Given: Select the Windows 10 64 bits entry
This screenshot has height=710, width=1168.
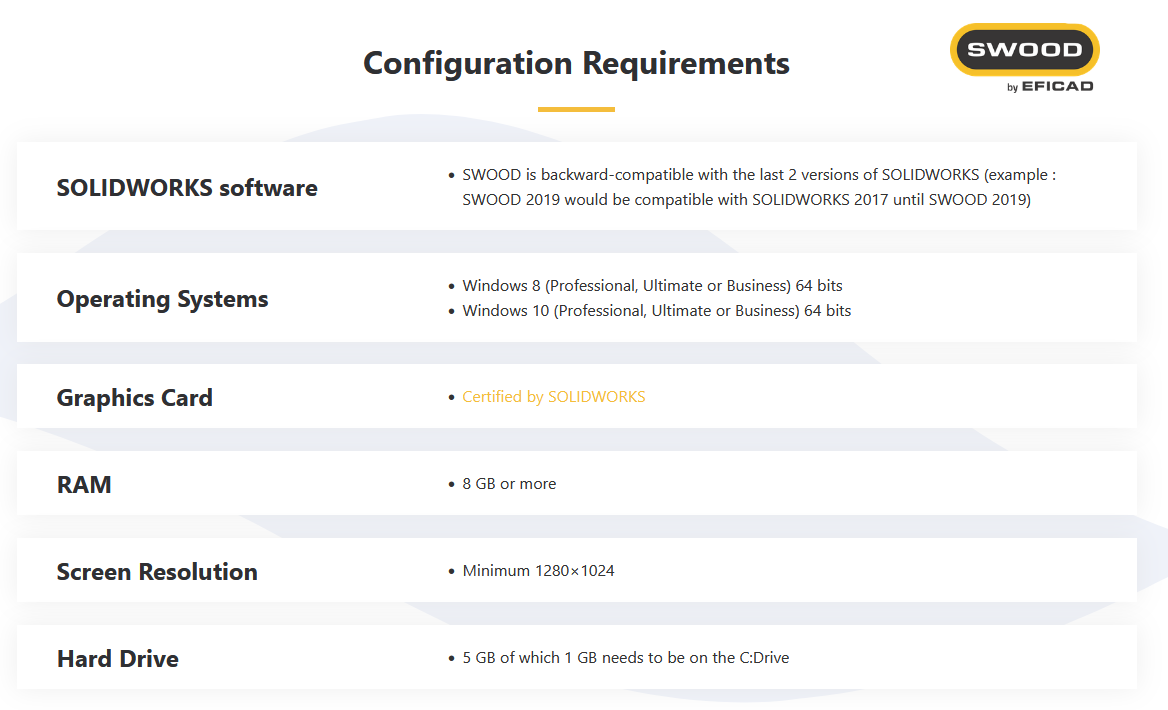Looking at the screenshot, I should [x=656, y=311].
